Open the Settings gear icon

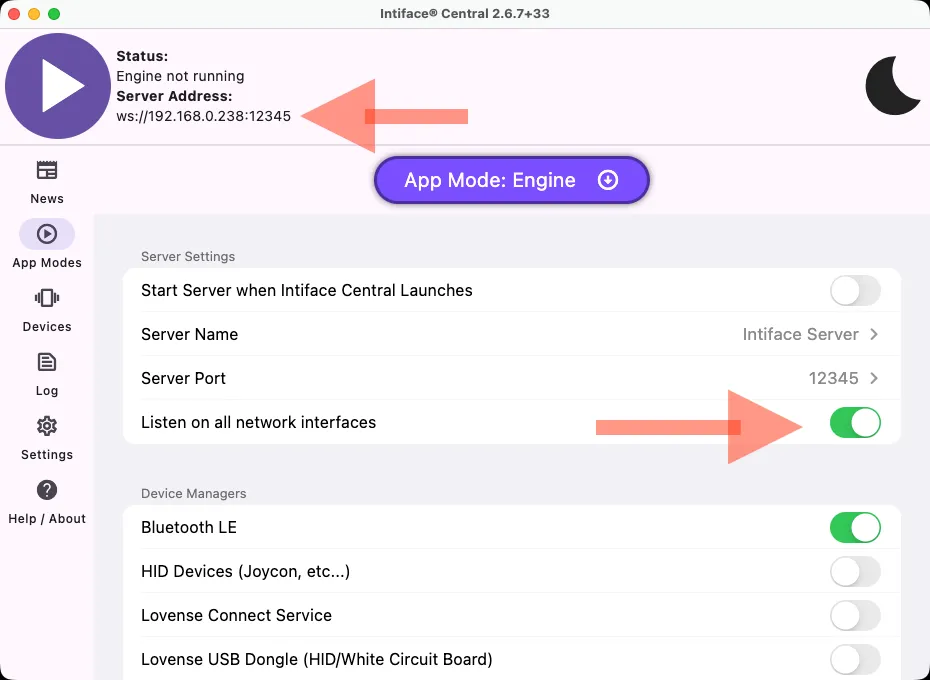46,426
